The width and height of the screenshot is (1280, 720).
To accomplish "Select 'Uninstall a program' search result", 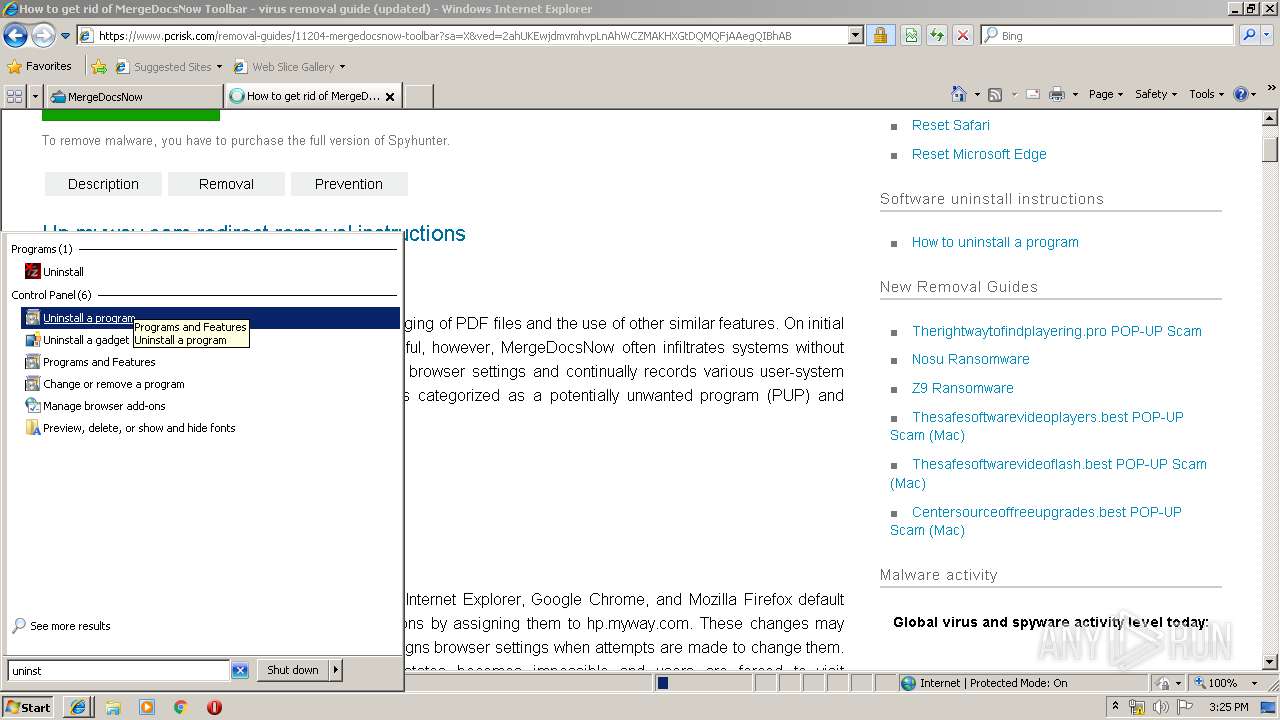I will pos(210,318).
